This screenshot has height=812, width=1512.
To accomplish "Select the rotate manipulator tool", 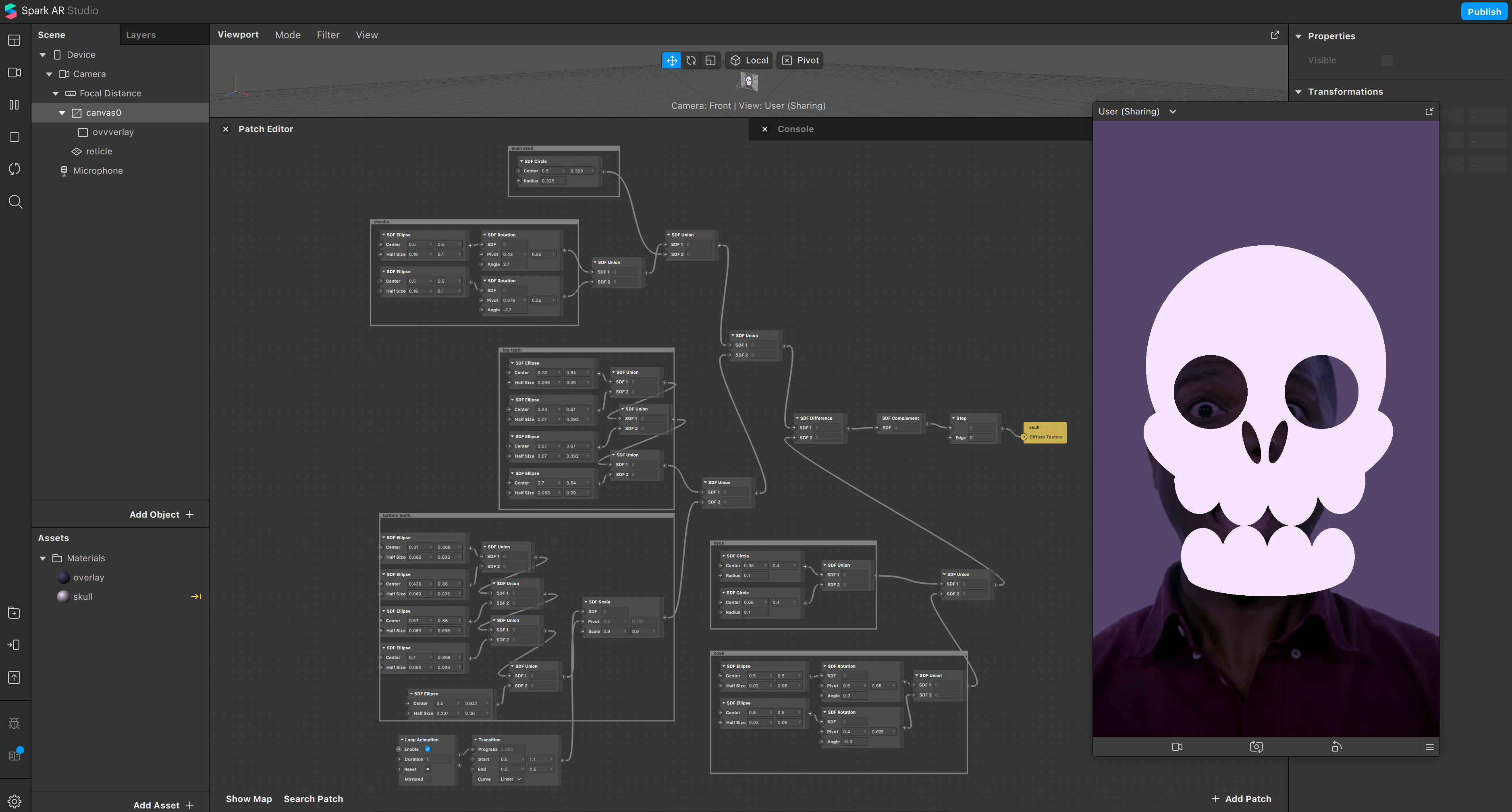I will tap(691, 60).
